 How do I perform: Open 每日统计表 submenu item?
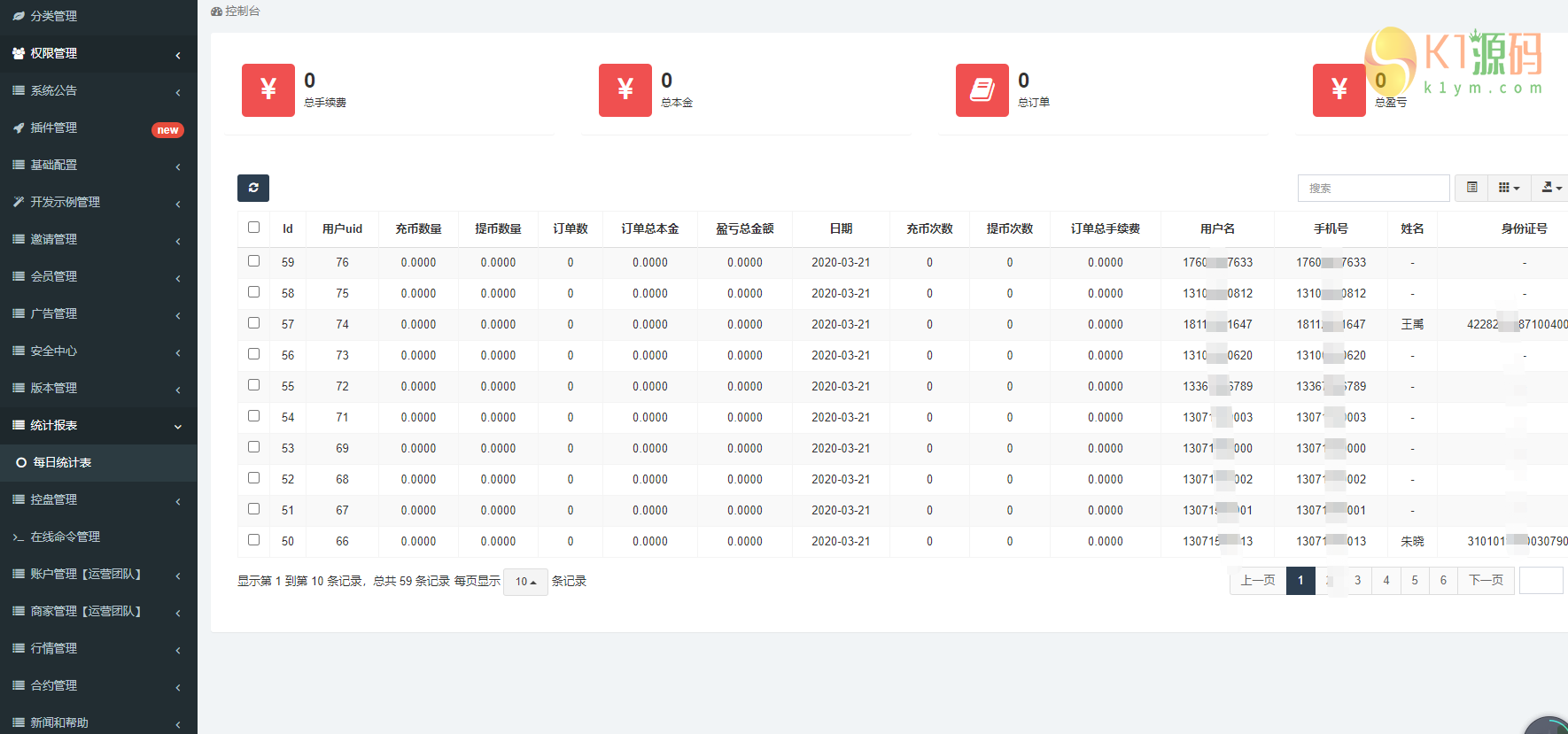pos(98,462)
